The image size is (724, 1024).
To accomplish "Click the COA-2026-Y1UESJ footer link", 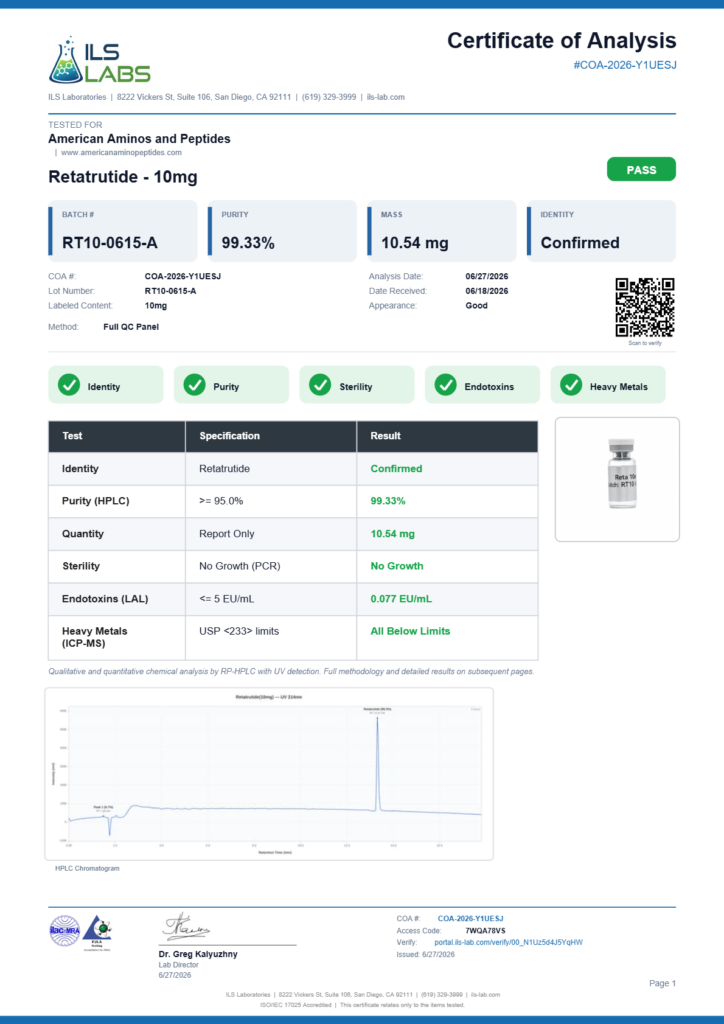I will (470, 919).
